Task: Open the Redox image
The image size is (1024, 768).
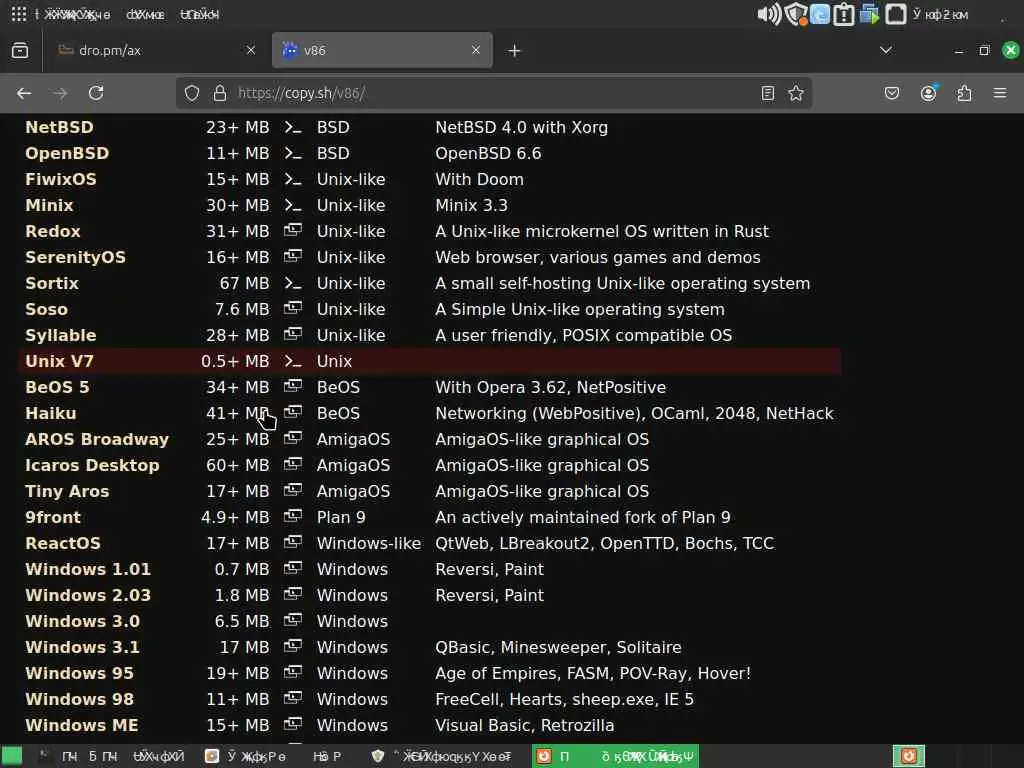Action: [x=53, y=232]
